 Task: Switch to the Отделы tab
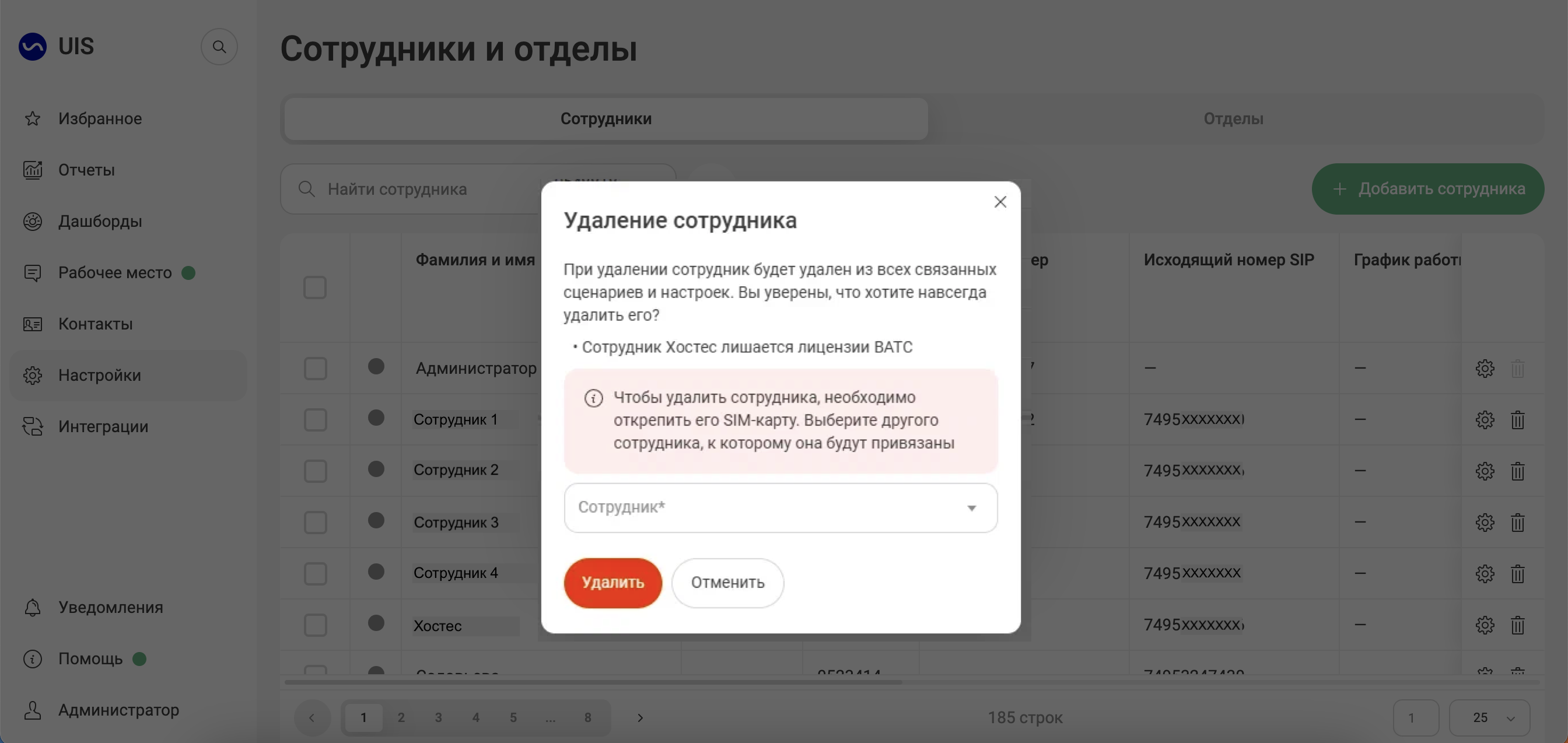coord(1233,118)
